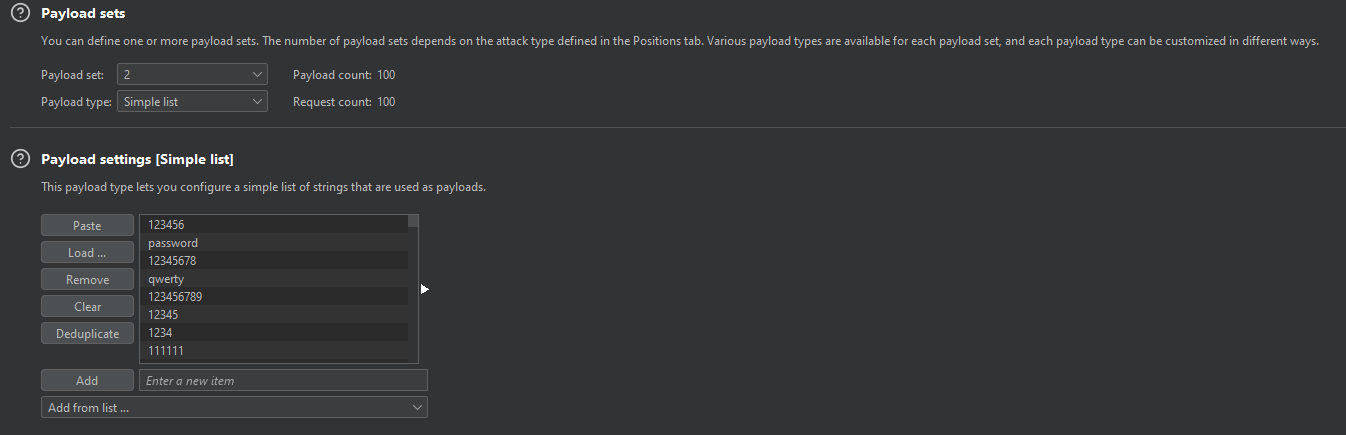Screen dimensions: 1346x435
Task: Click the Payload settings help icon
Action: coord(19,159)
